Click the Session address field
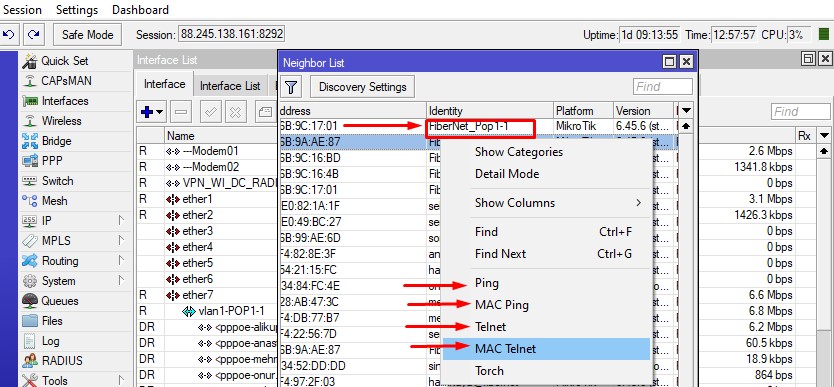Image resolution: width=834 pixels, height=387 pixels. pyautogui.click(x=231, y=35)
